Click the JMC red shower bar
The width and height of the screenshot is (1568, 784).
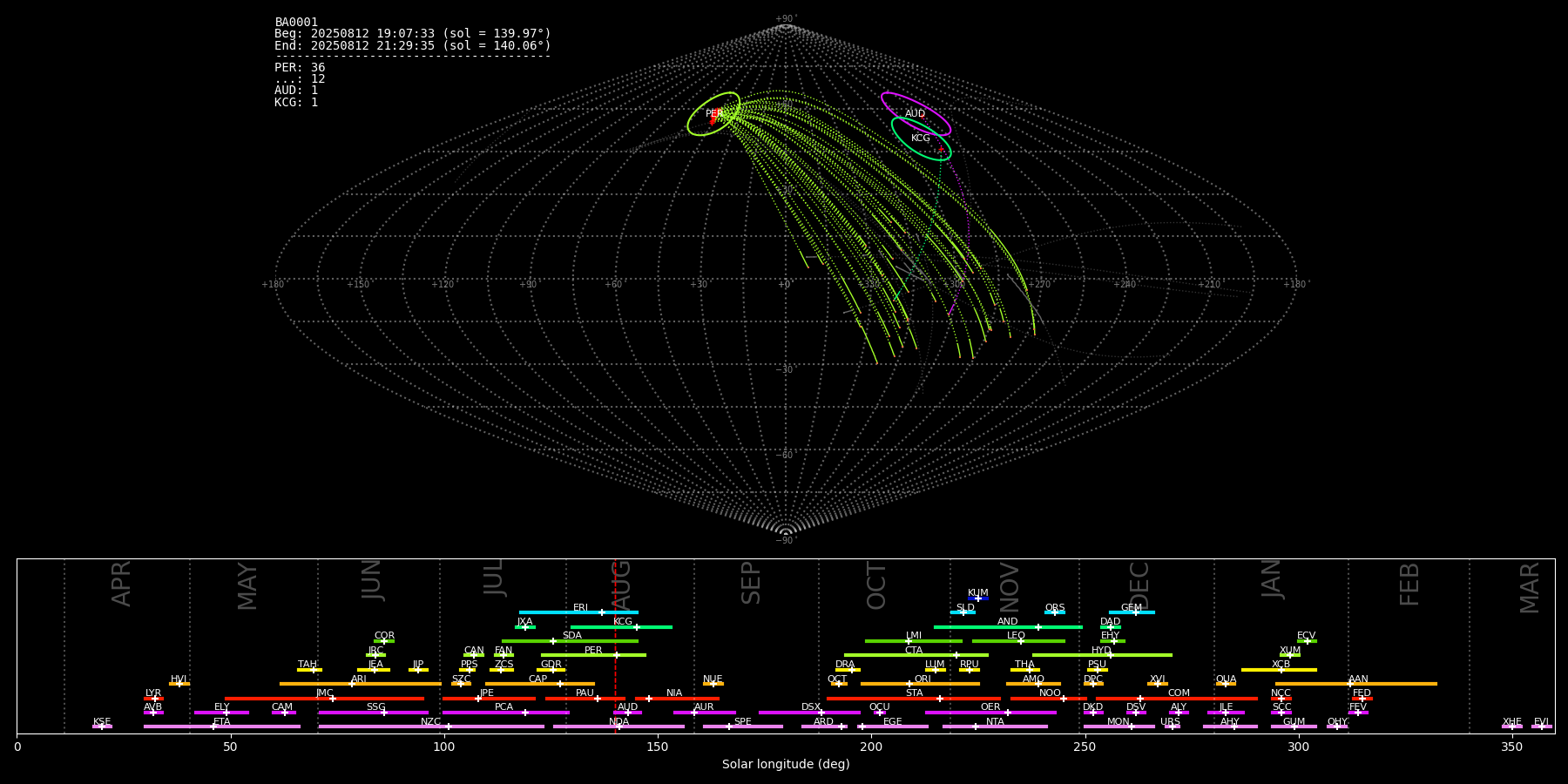pyautogui.click(x=324, y=699)
